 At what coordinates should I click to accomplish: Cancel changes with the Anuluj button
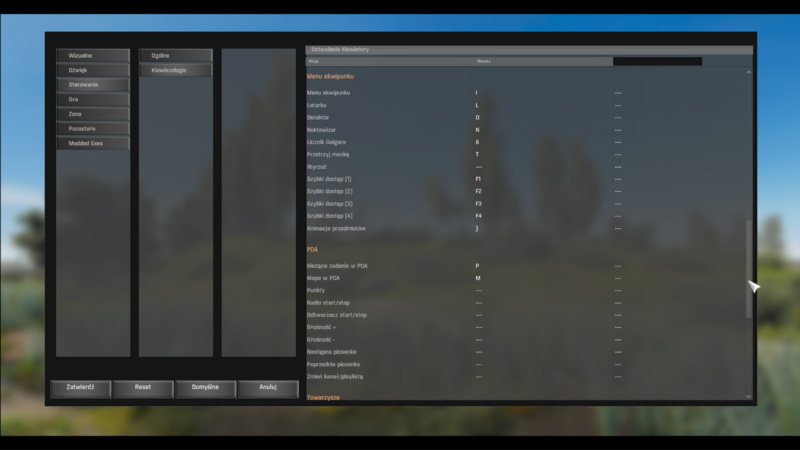click(267, 387)
